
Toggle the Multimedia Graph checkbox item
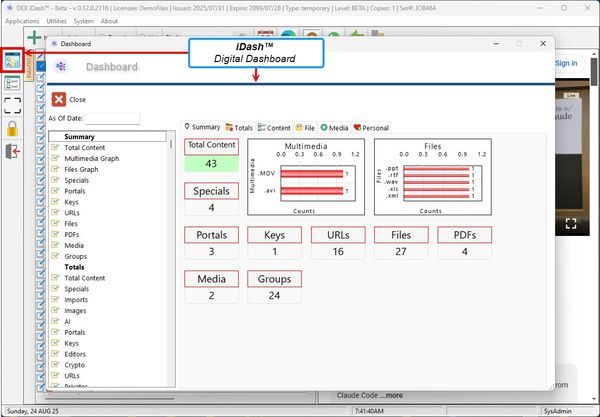click(56, 159)
